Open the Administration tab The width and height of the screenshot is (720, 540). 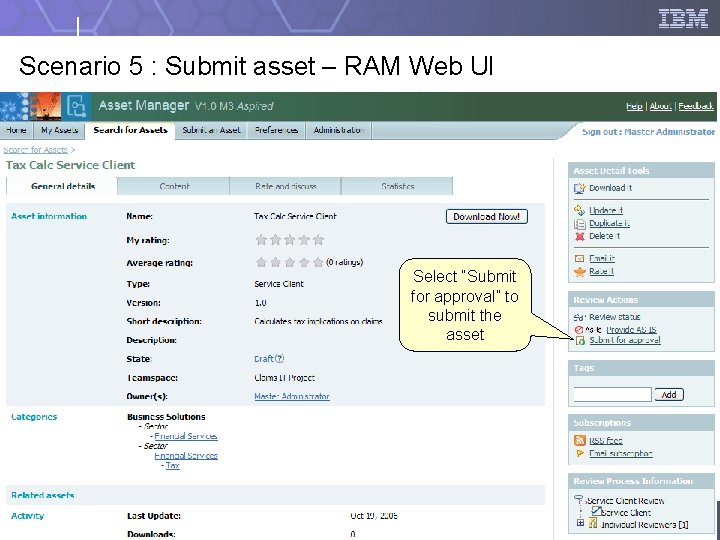pos(339,130)
